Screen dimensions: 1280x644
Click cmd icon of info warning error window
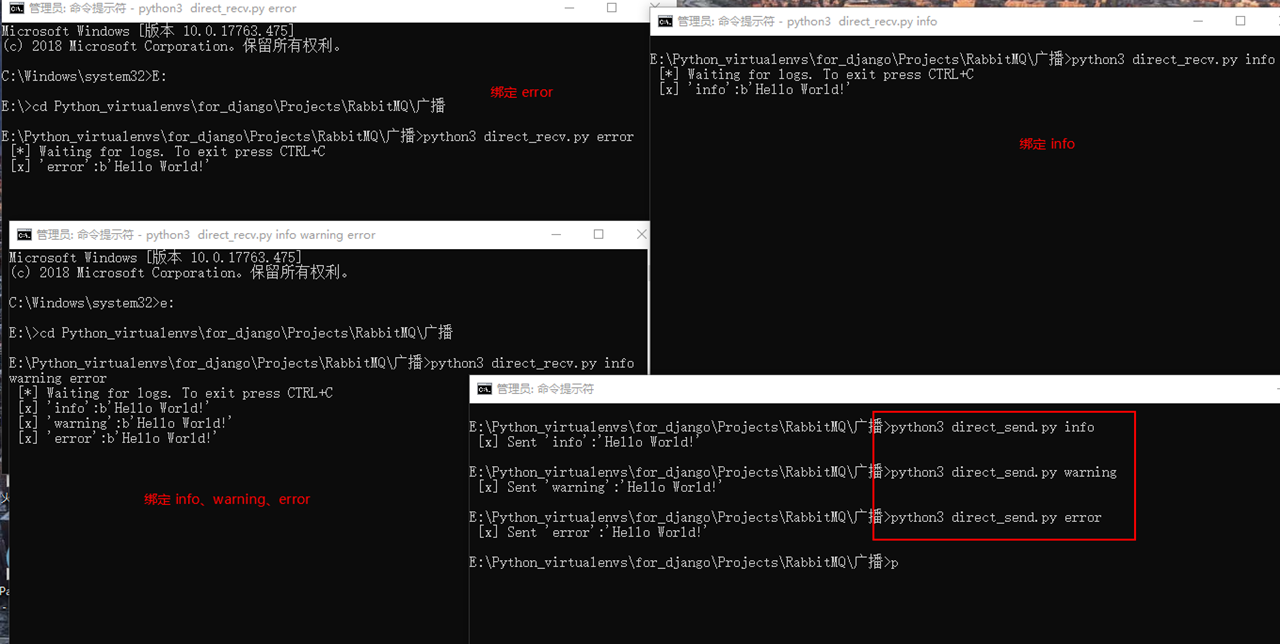[x=24, y=235]
